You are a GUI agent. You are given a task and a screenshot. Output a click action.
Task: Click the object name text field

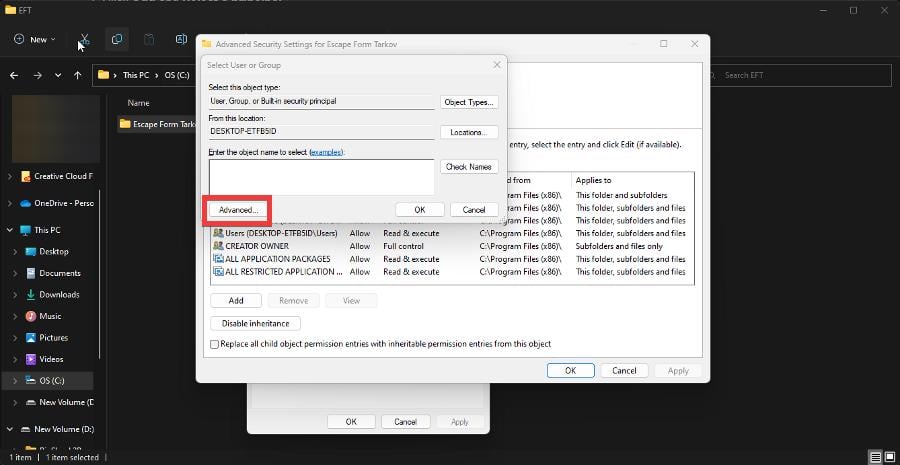[x=321, y=177]
